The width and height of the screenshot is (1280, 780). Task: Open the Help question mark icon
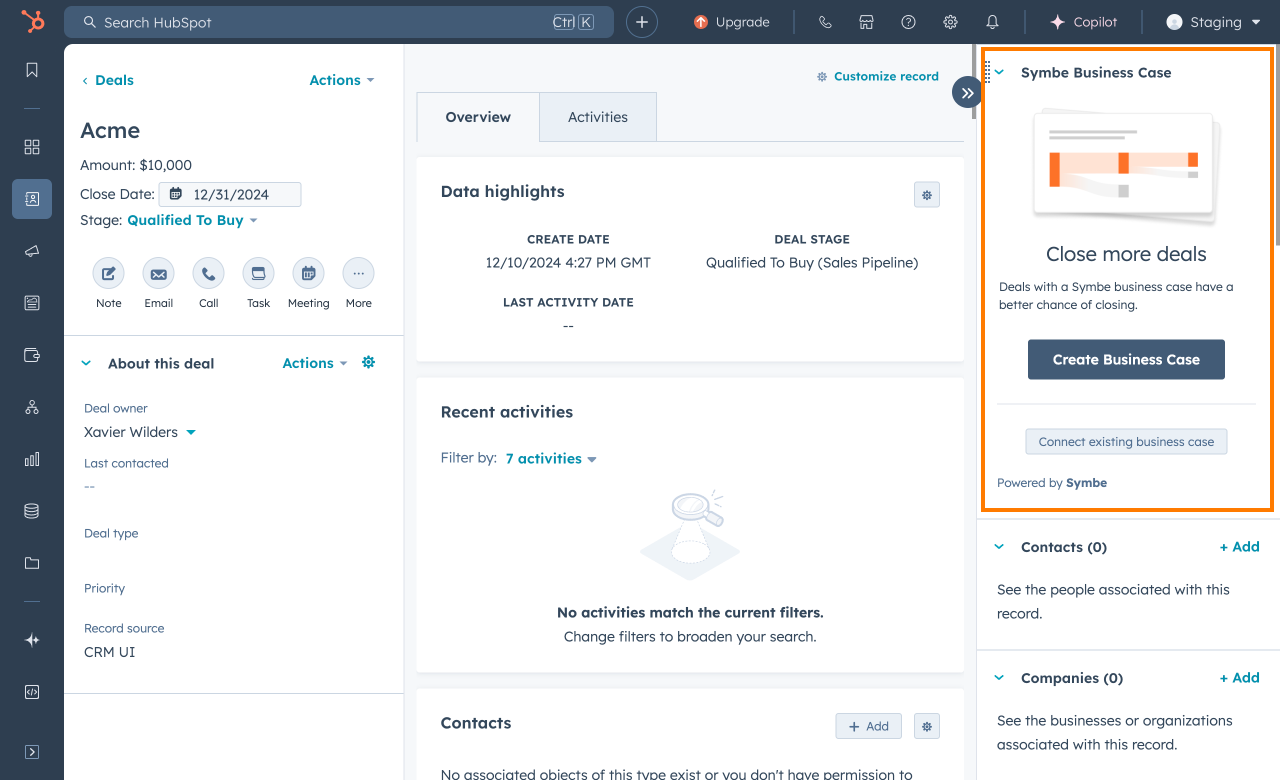click(908, 22)
